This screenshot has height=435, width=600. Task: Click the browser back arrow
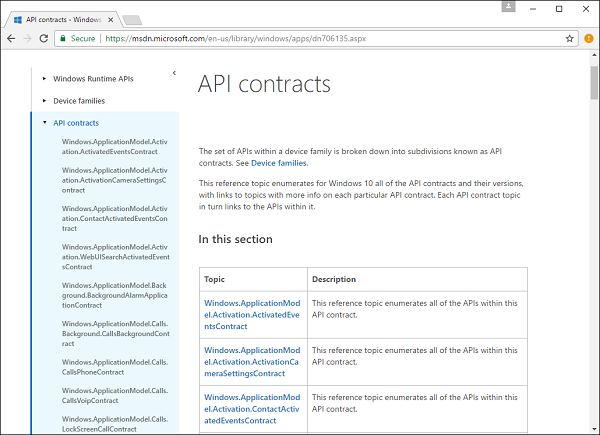point(12,38)
